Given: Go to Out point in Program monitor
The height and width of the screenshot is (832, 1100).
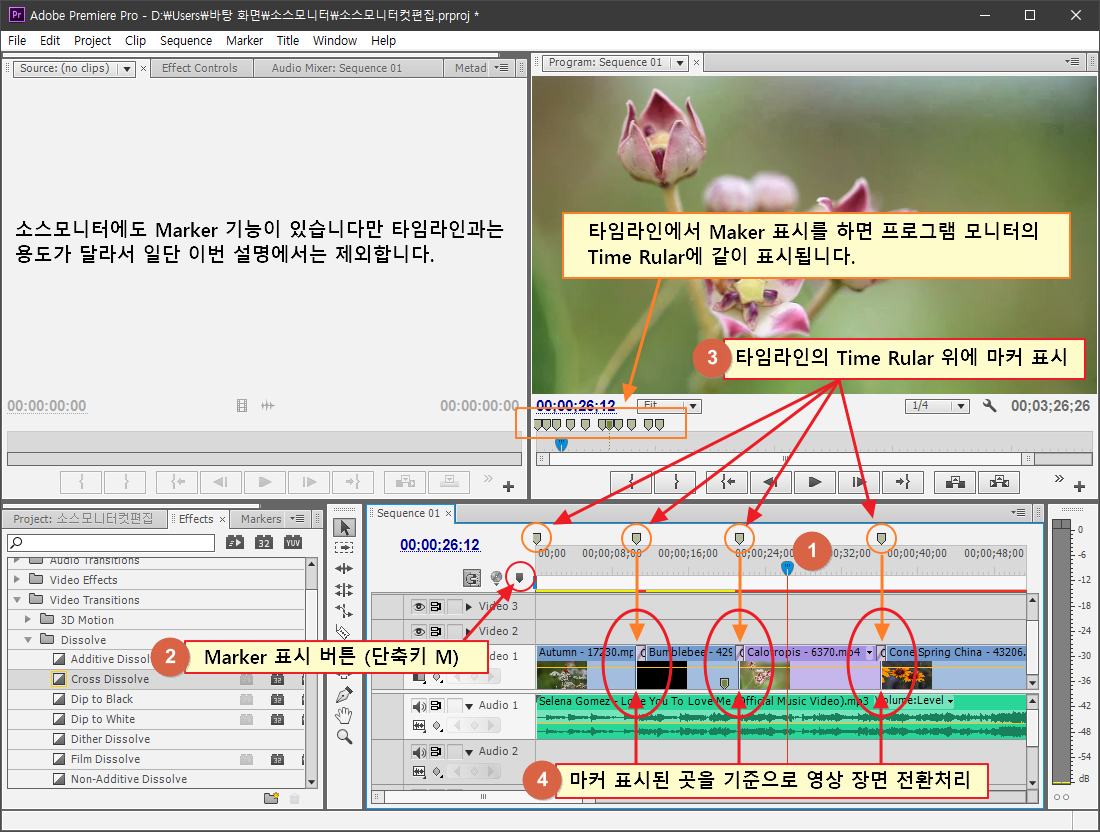Looking at the screenshot, I should (904, 482).
